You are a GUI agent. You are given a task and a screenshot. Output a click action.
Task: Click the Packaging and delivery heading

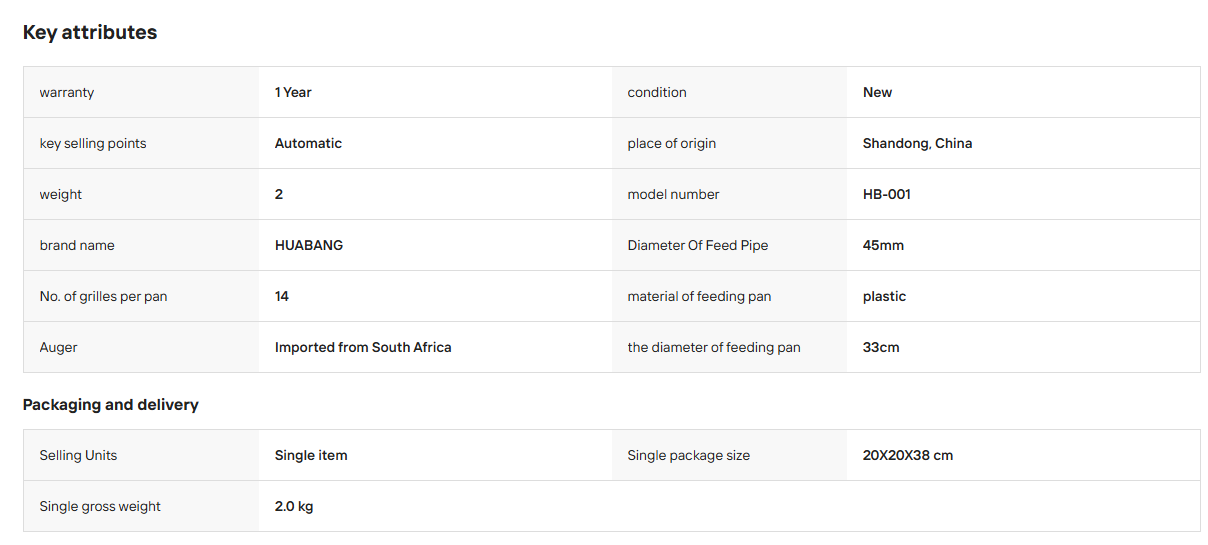coord(111,405)
